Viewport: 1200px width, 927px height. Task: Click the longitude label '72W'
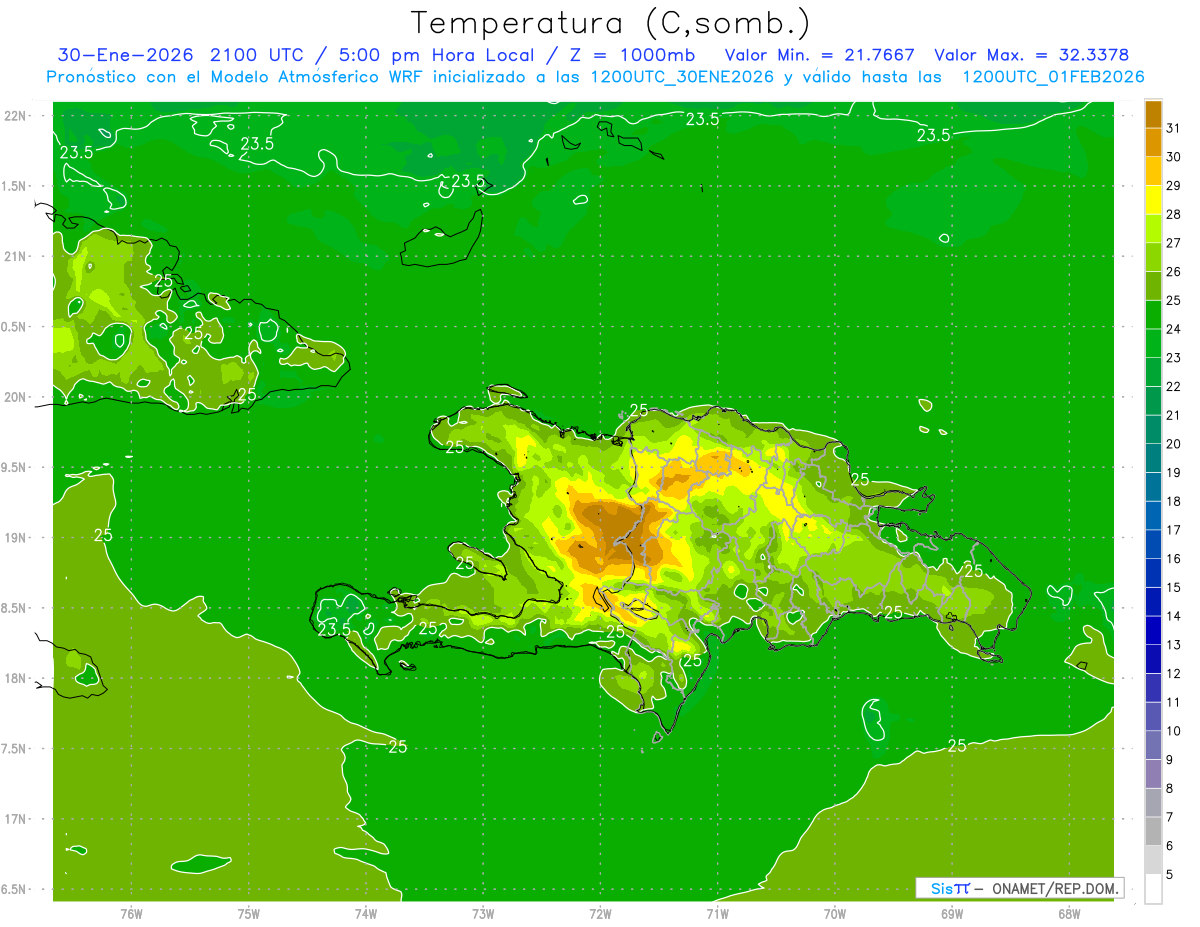tap(600, 914)
